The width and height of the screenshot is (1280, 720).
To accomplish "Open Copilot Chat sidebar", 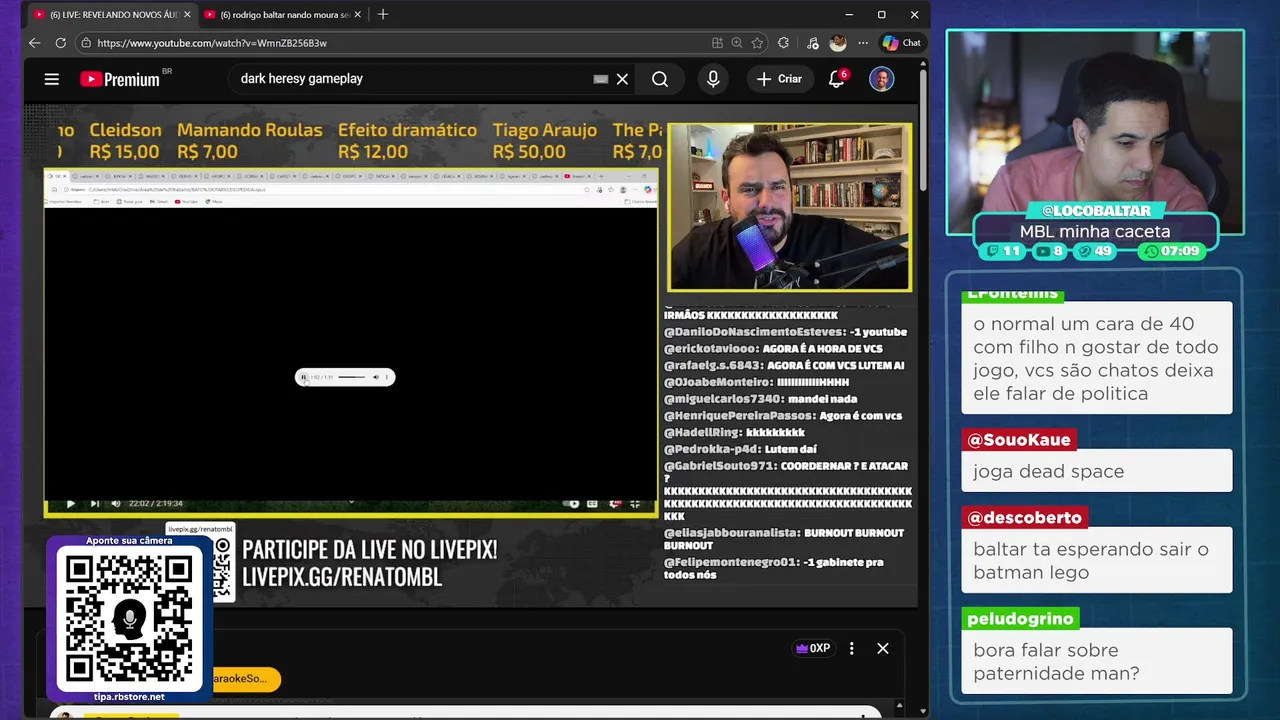I will 901,43.
